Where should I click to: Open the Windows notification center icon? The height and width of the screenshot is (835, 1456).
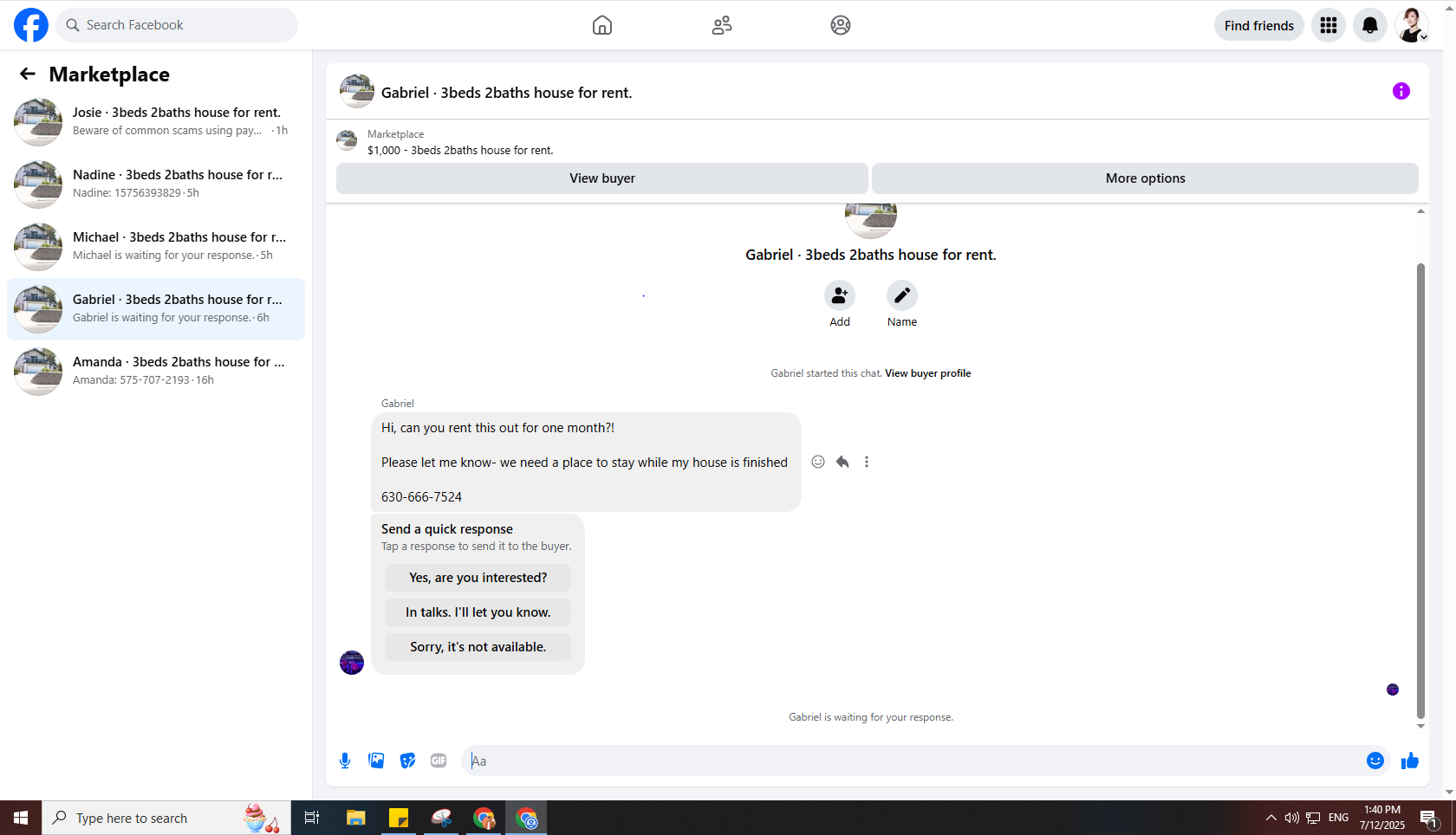(x=1428, y=818)
